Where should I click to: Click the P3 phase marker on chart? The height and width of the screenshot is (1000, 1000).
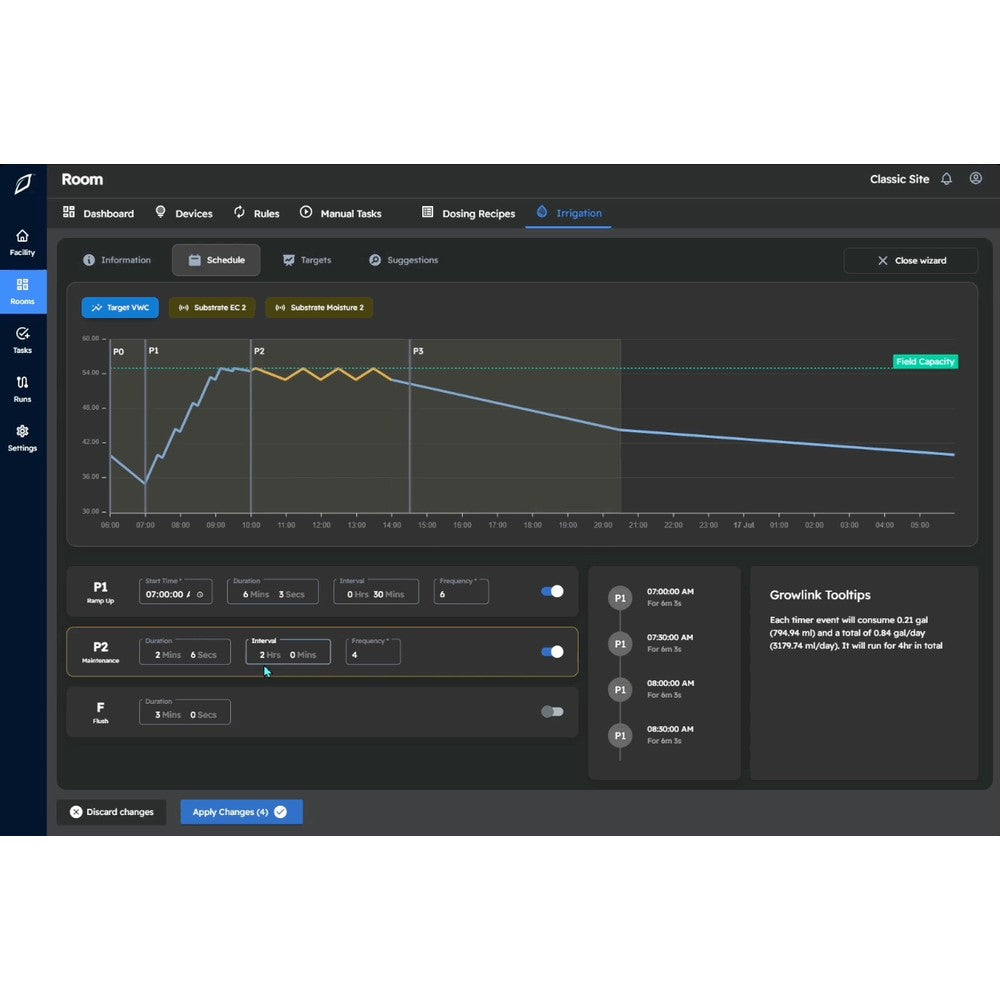(x=418, y=352)
